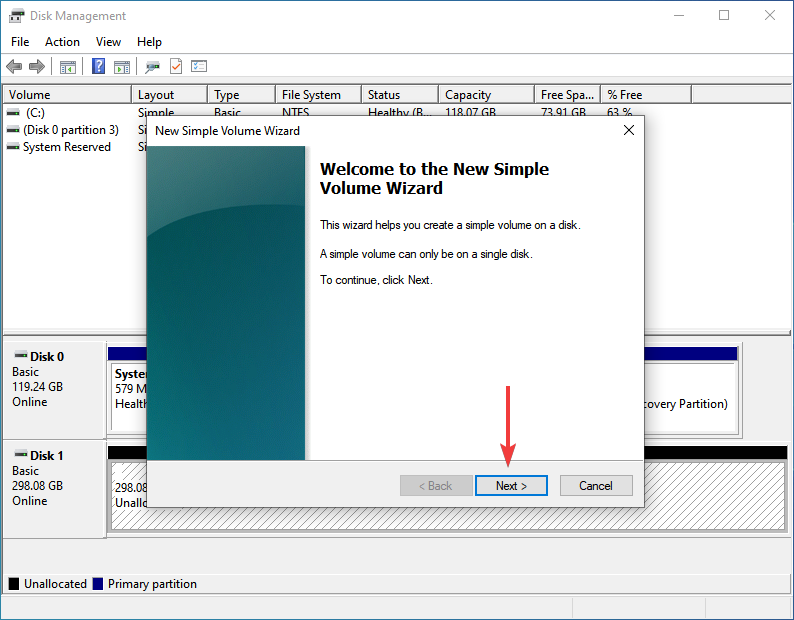
Task: Sort by the Type column header
Action: pyautogui.click(x=242, y=95)
